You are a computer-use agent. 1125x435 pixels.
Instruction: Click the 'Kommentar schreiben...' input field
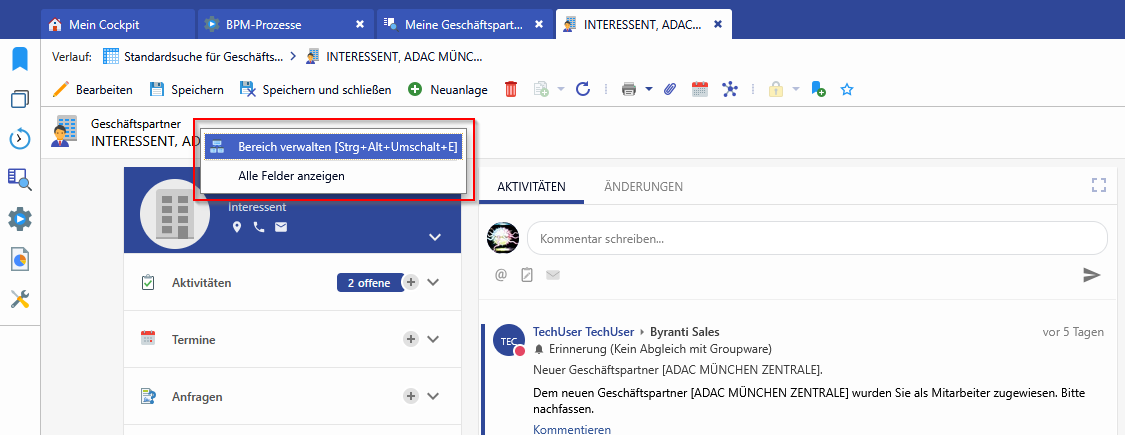pos(816,239)
